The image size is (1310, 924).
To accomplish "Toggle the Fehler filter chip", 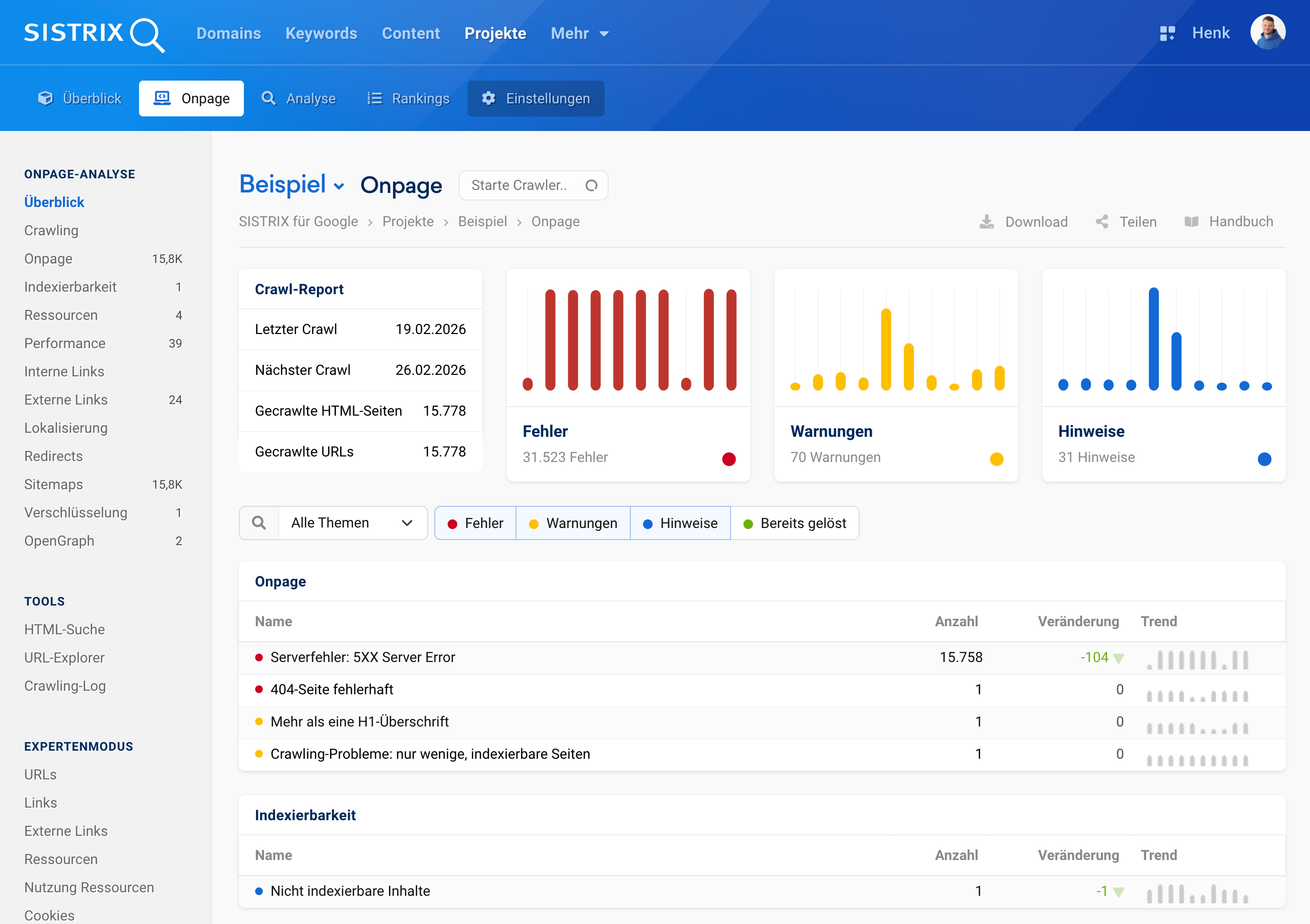I will coord(475,522).
